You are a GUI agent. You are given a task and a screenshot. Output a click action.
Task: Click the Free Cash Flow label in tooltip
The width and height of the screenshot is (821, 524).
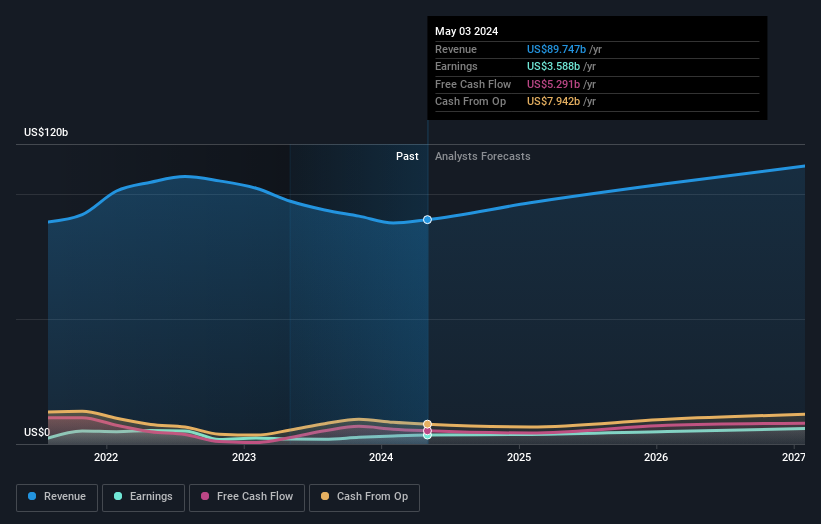click(x=473, y=84)
